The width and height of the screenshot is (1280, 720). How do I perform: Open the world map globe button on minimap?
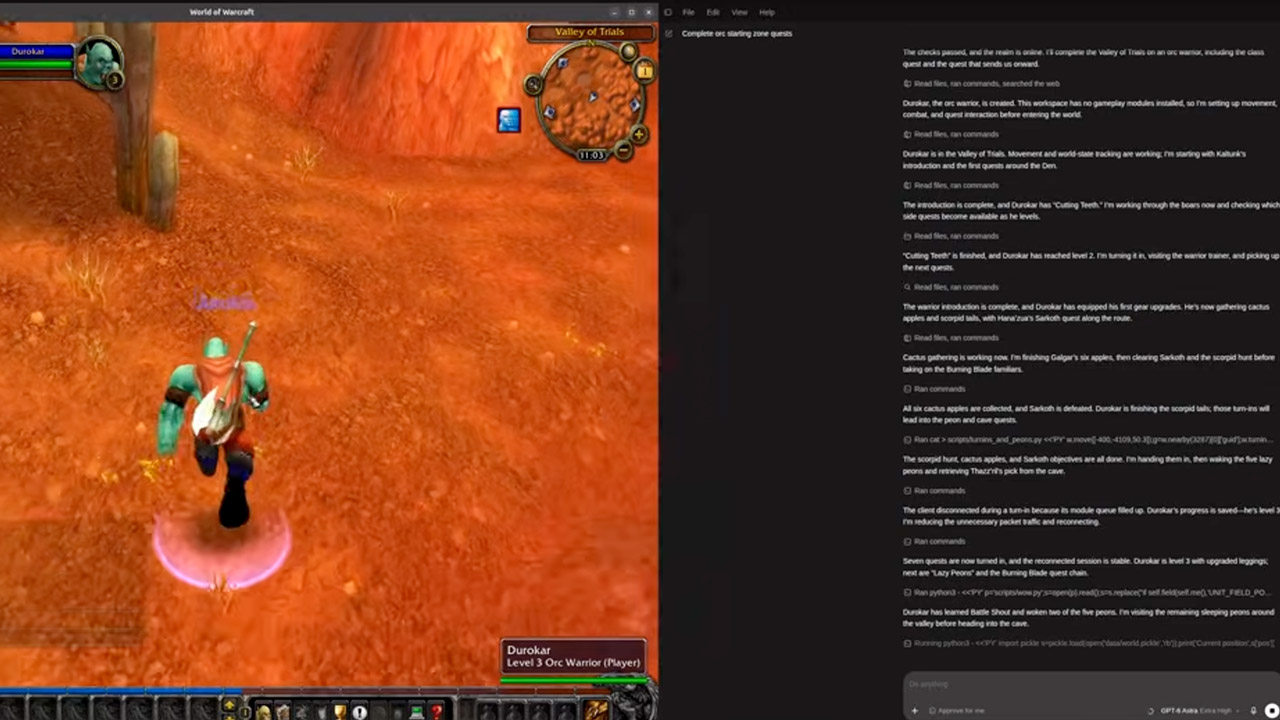click(x=628, y=51)
